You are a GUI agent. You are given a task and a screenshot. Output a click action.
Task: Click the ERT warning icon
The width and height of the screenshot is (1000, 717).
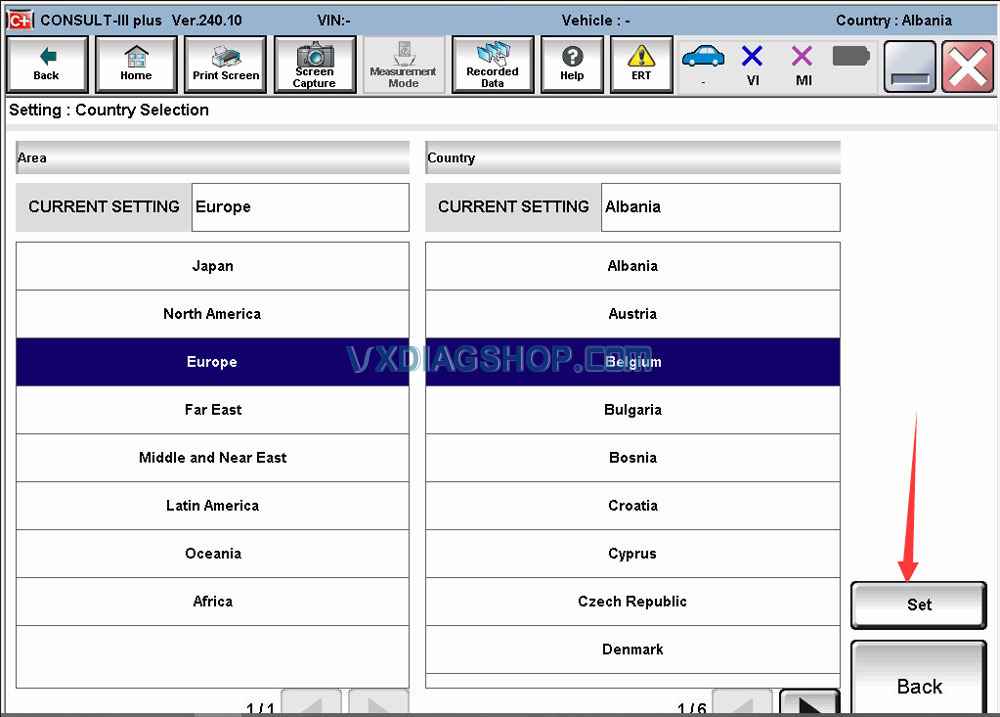[641, 64]
